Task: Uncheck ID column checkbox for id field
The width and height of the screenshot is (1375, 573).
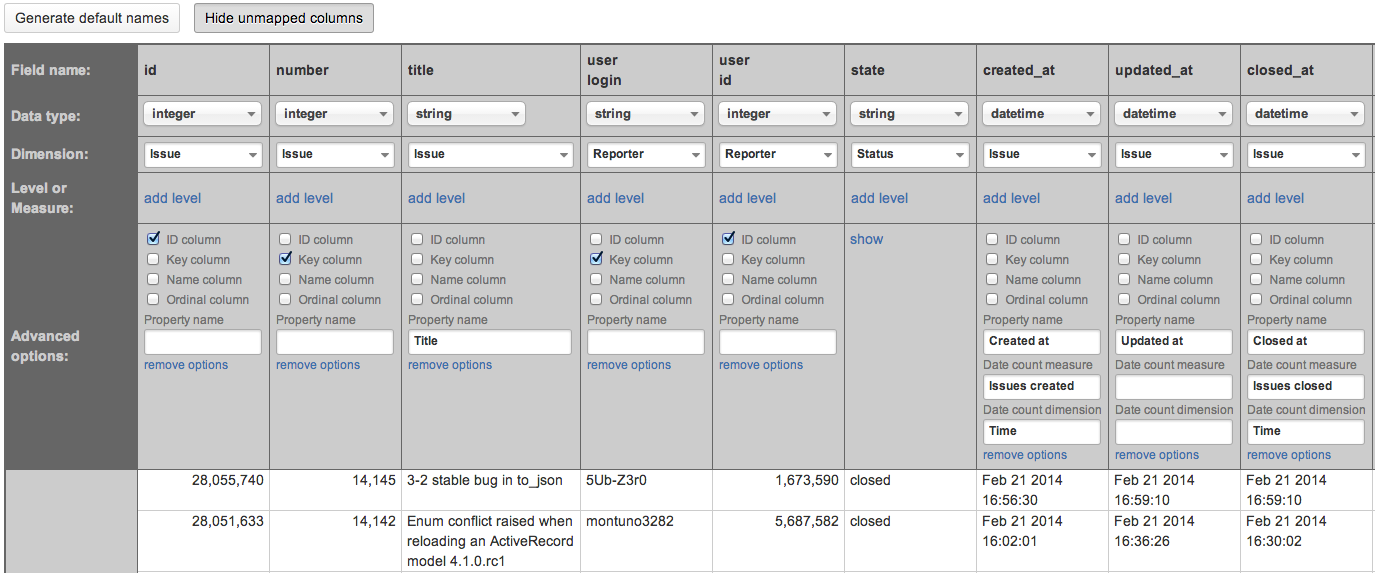Action: click(x=153, y=239)
